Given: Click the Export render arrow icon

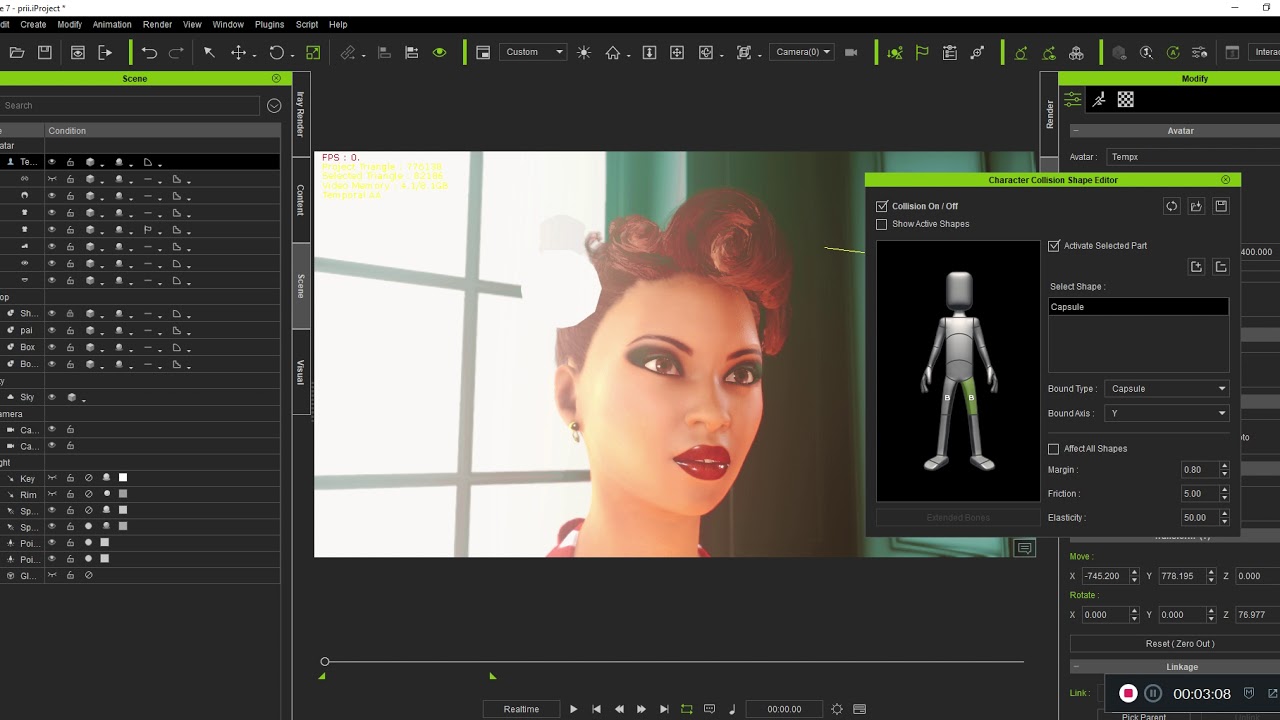Looking at the screenshot, I should 104,52.
